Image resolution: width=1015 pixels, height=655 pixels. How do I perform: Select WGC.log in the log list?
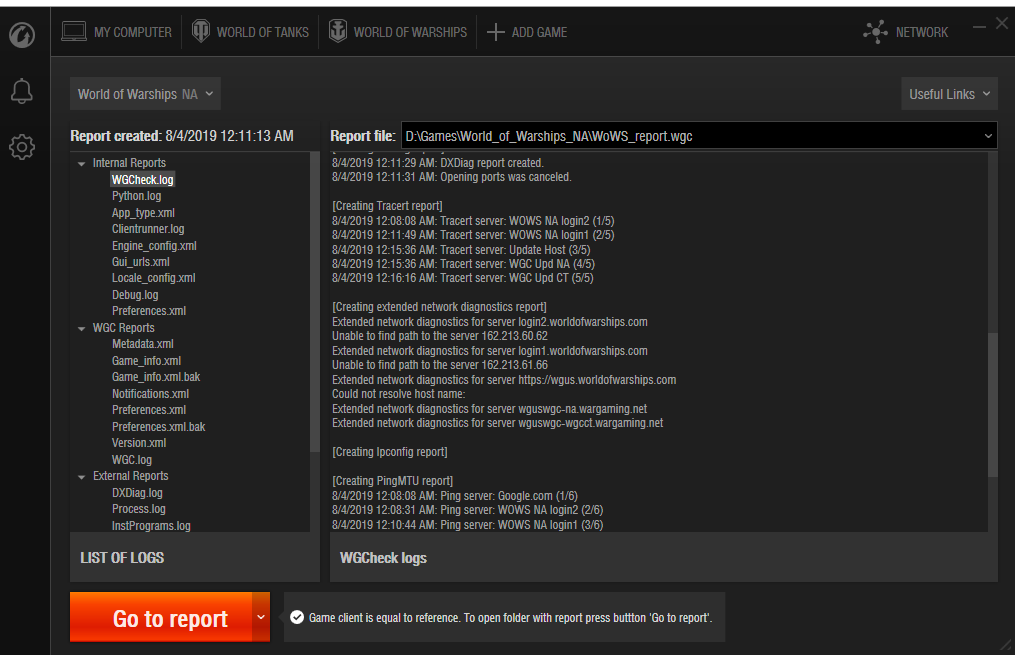132,460
